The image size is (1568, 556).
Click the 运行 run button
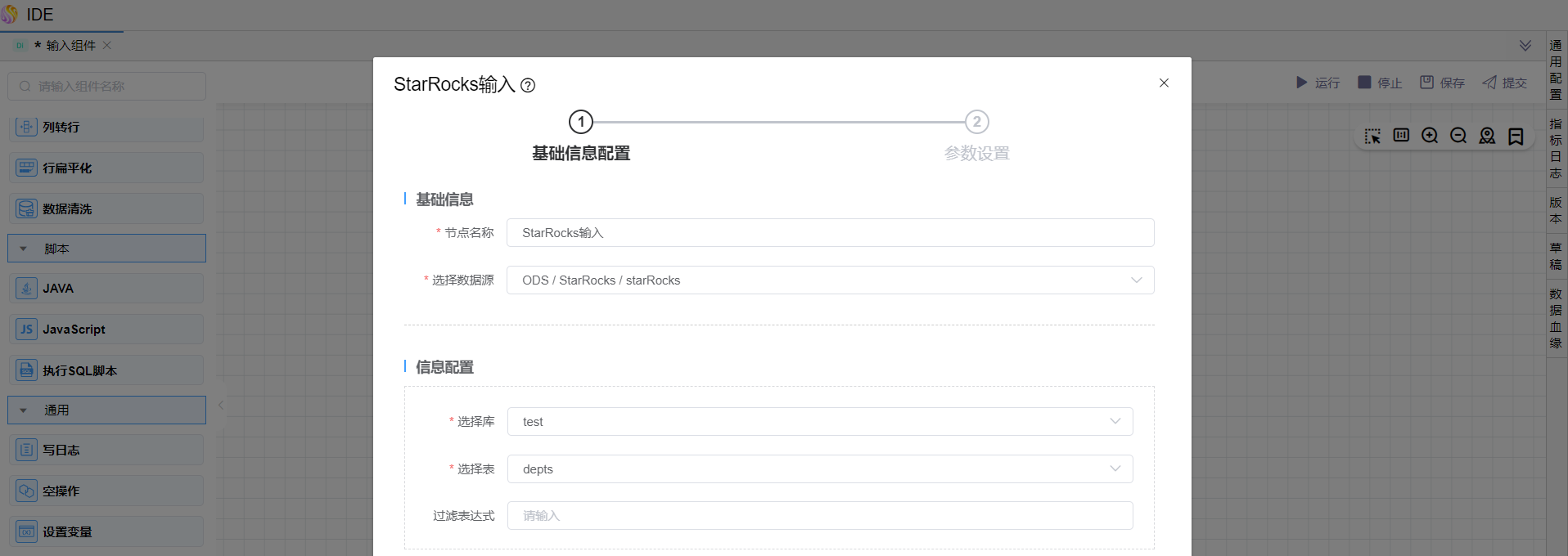tap(1318, 83)
